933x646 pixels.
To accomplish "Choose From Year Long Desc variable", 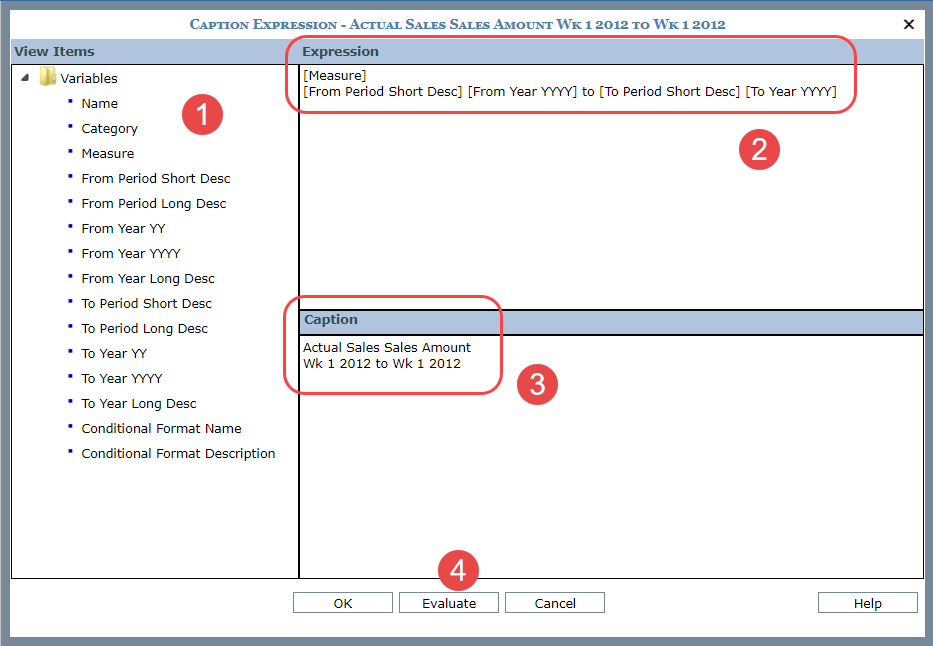I will pos(147,278).
